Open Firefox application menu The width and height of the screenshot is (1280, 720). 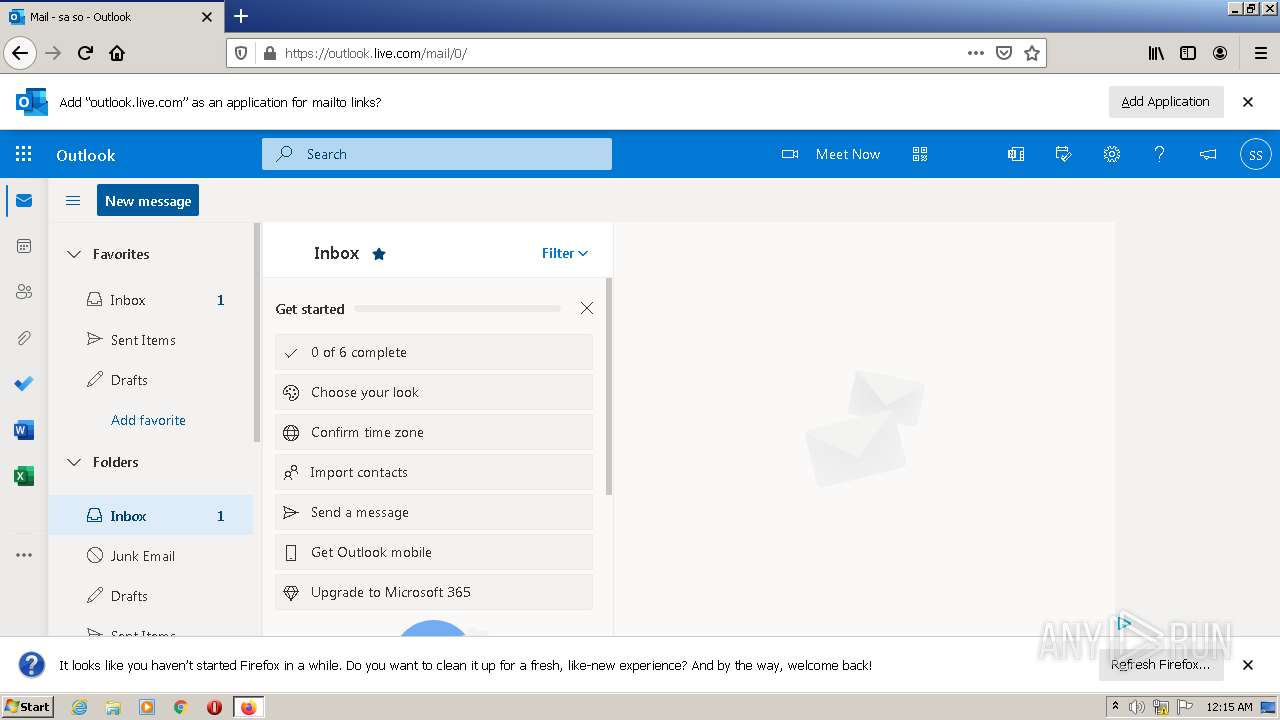[1260, 53]
